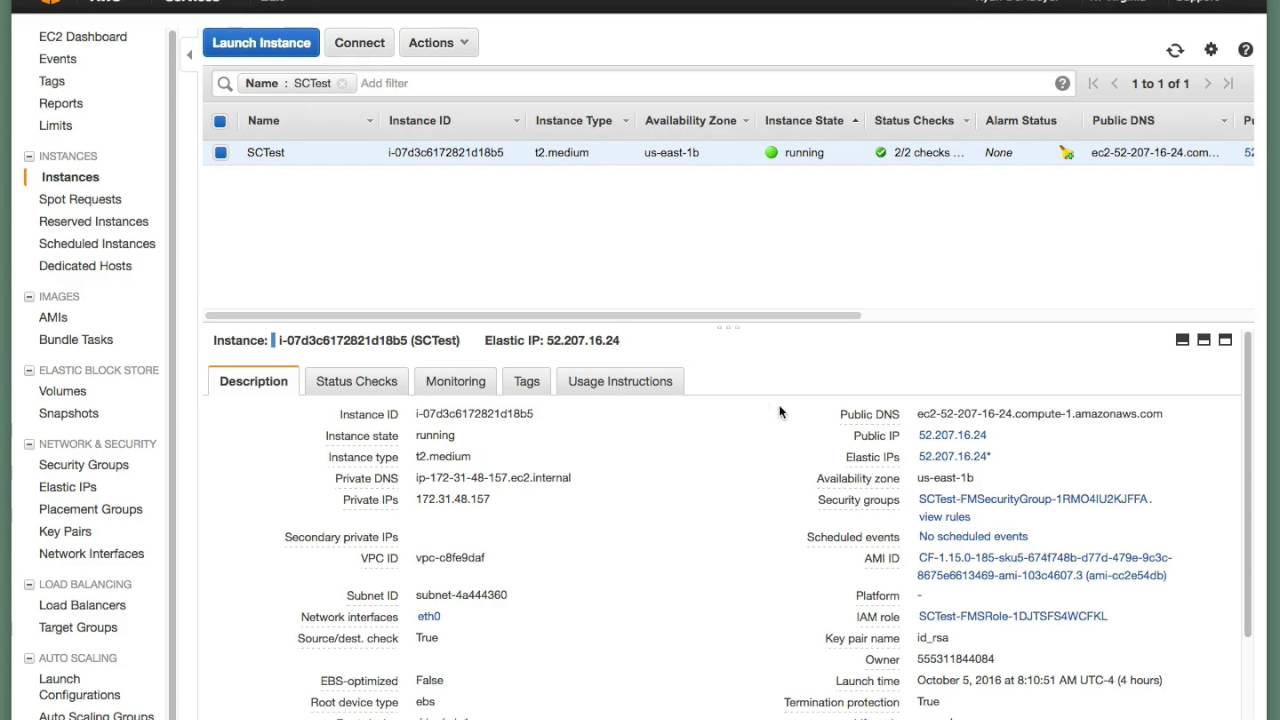This screenshot has height=720, width=1280.
Task: Go to first page of results
Action: [x=1093, y=84]
